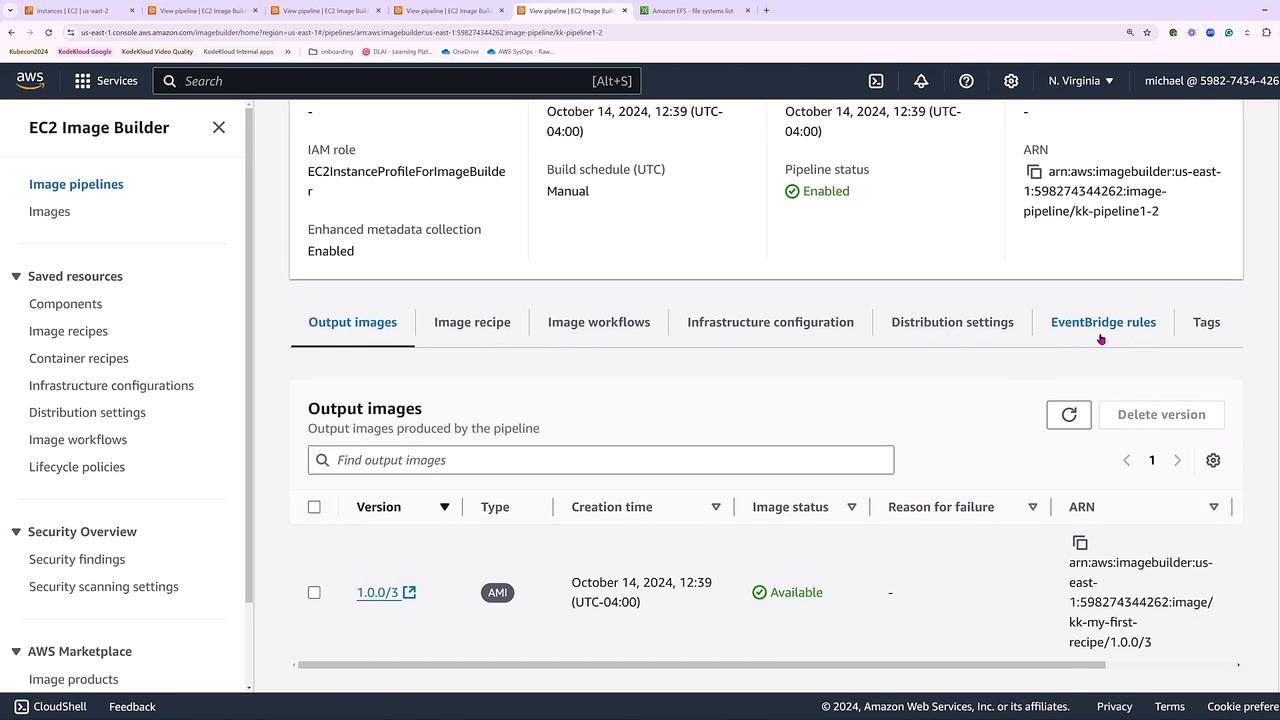Image resolution: width=1280 pixels, height=720 pixels.
Task: Bookmark this page with the star icon
Action: click(1147, 32)
